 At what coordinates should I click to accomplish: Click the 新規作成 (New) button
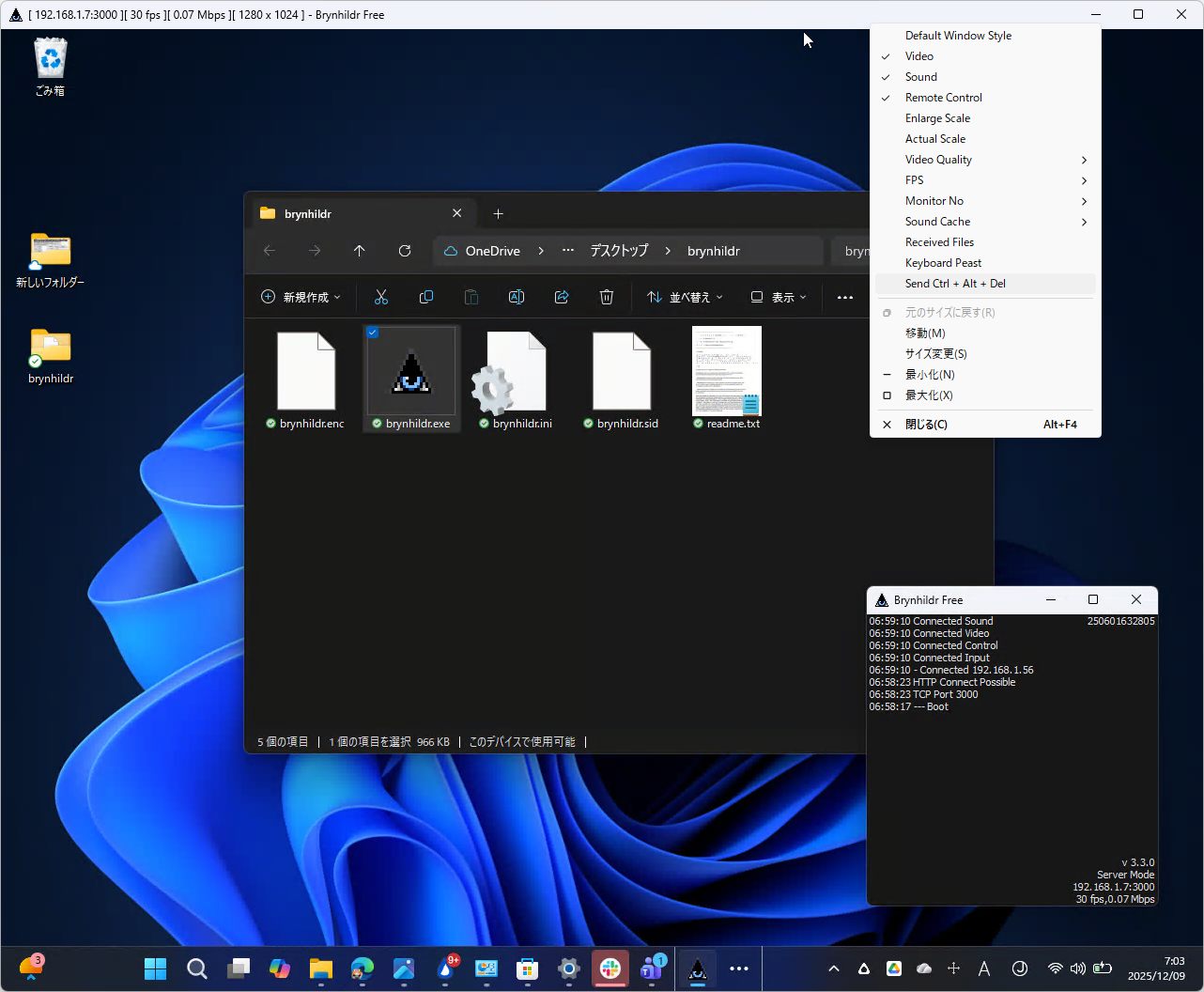pyautogui.click(x=301, y=297)
